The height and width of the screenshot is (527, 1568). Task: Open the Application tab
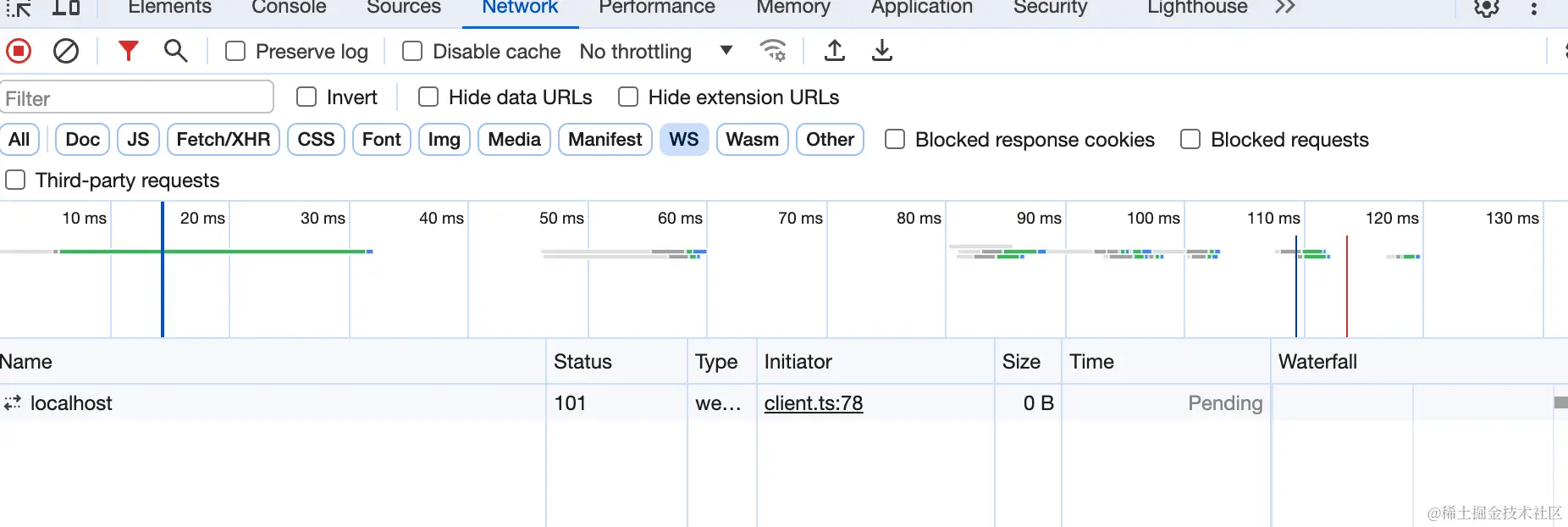tap(921, 8)
